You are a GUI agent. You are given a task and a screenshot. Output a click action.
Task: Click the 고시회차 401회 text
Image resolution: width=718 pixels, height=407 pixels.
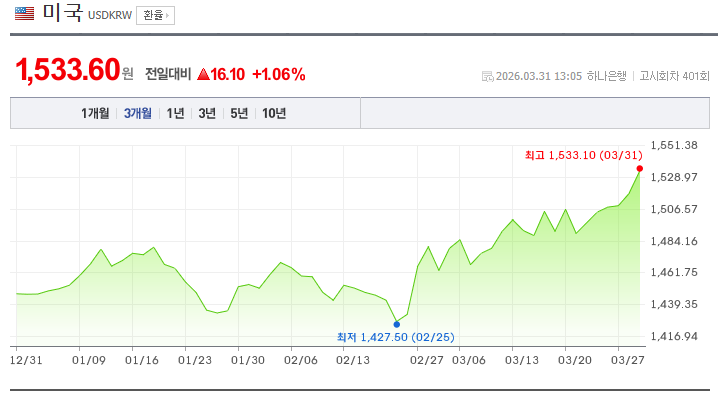click(x=674, y=76)
